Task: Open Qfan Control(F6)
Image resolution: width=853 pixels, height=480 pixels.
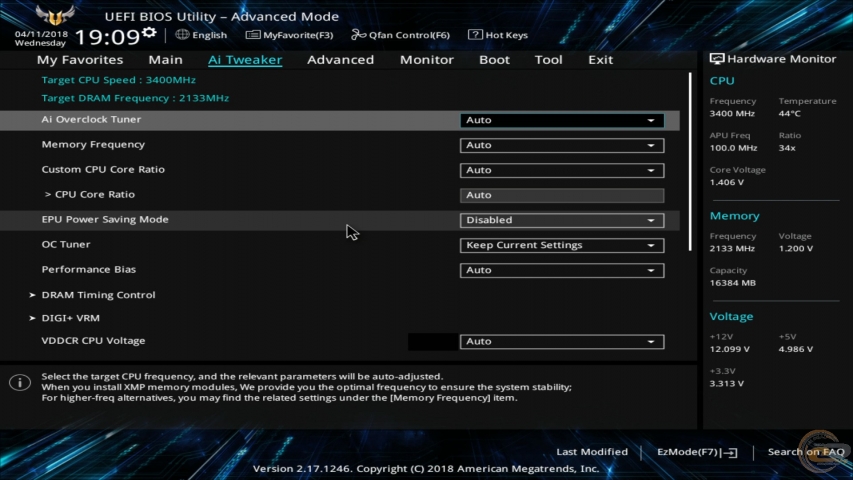Action: pyautogui.click(x=400, y=35)
